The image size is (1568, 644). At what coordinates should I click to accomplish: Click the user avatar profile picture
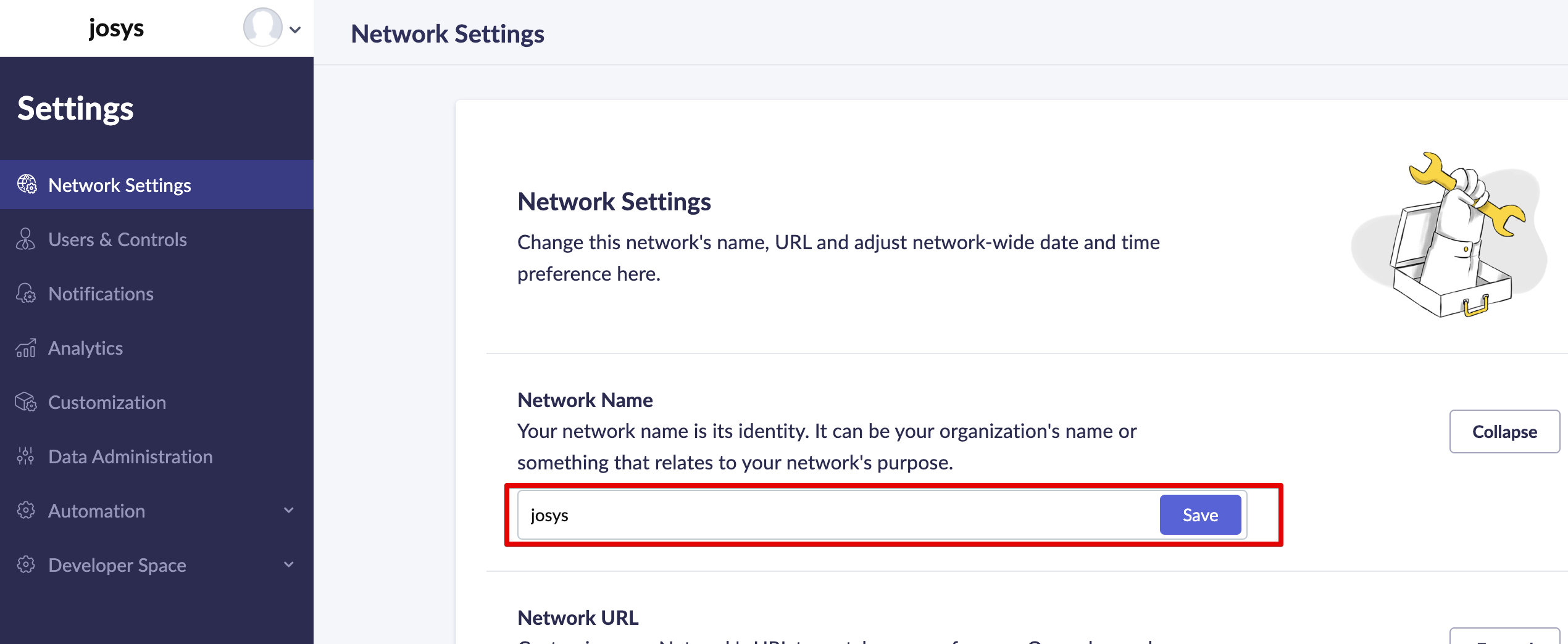[262, 28]
